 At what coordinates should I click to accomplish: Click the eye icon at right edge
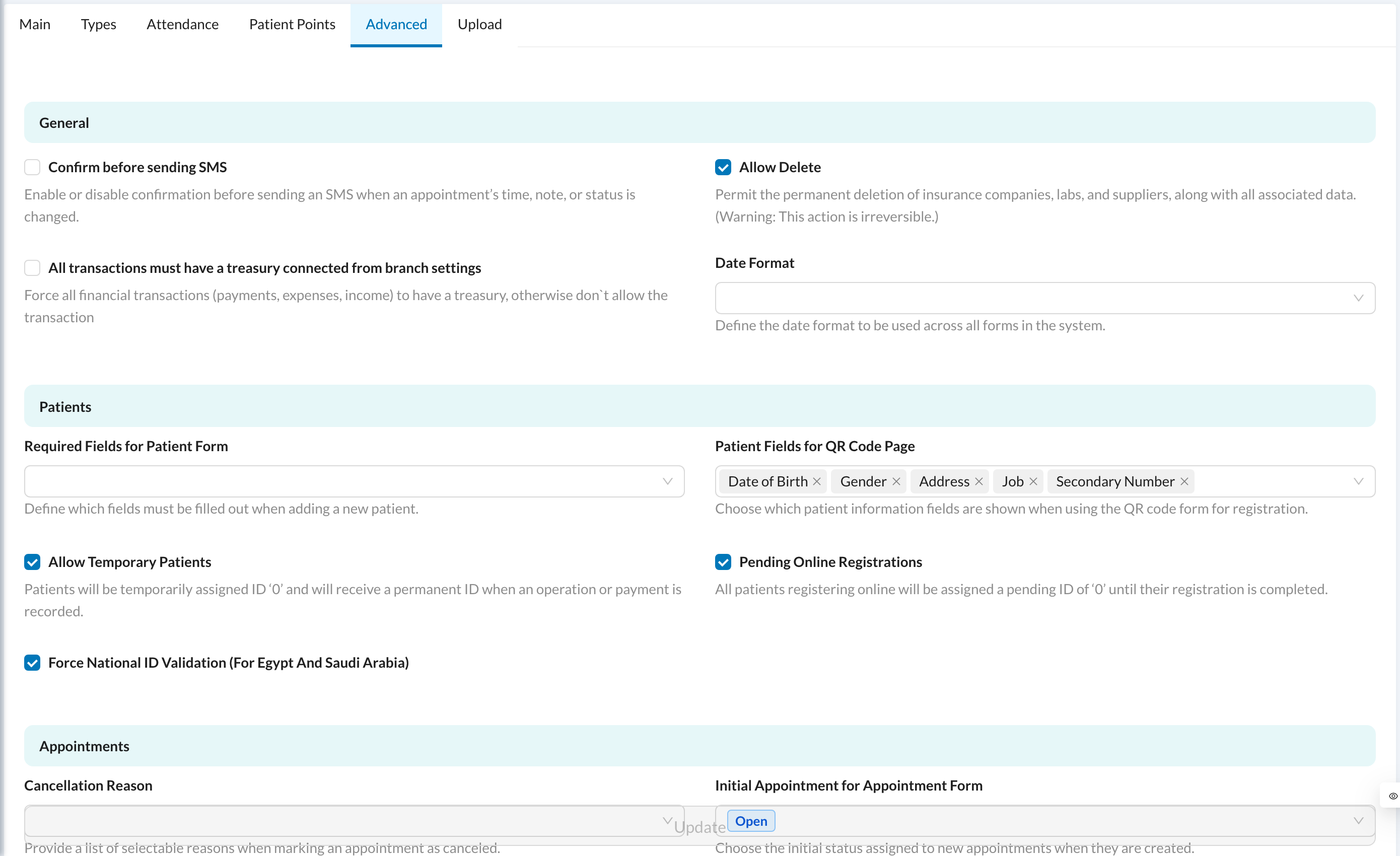(1392, 796)
